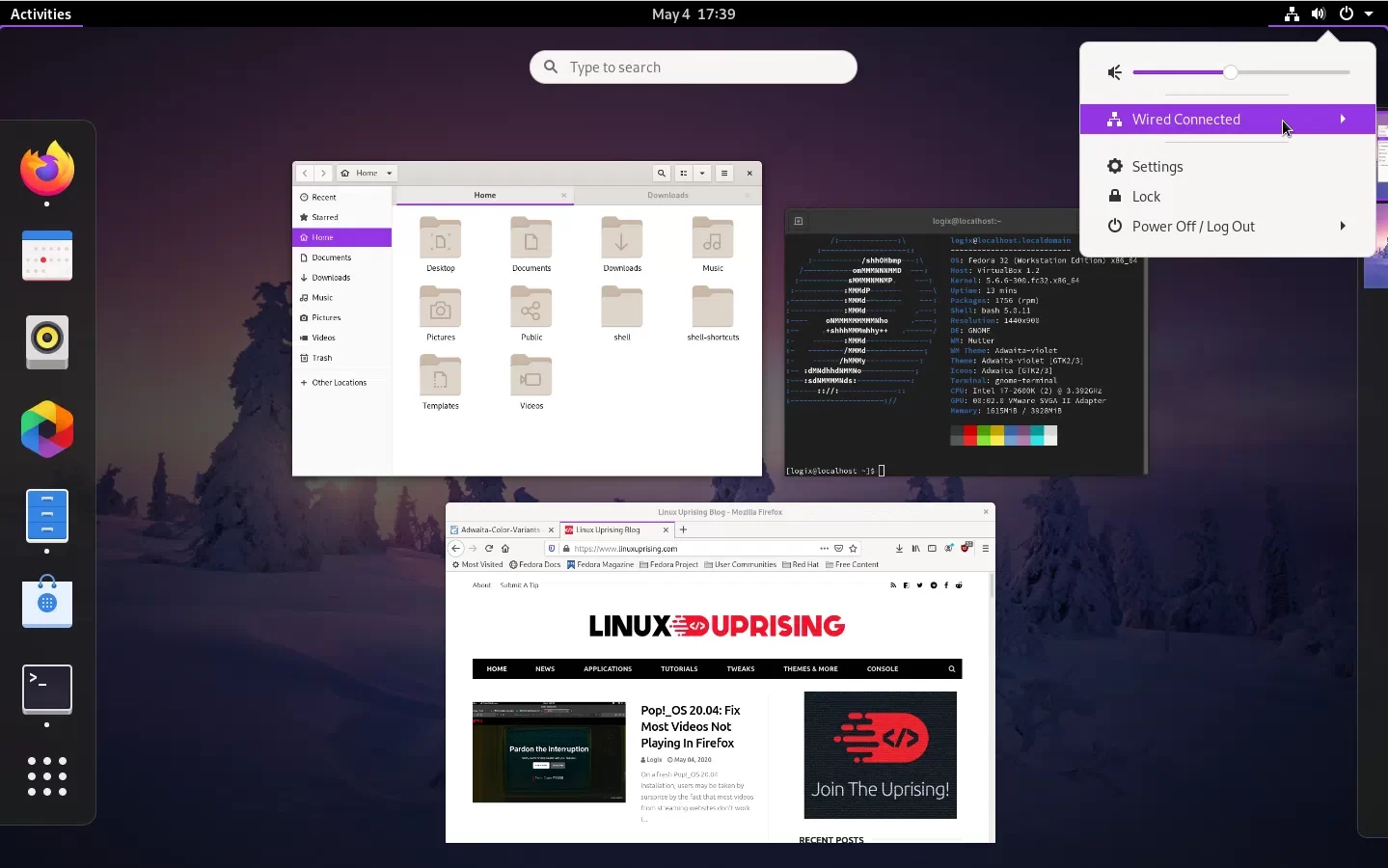Open the TUTORIALS section on Linux Uprising
Viewport: 1388px width, 868px height.
pyautogui.click(x=679, y=668)
